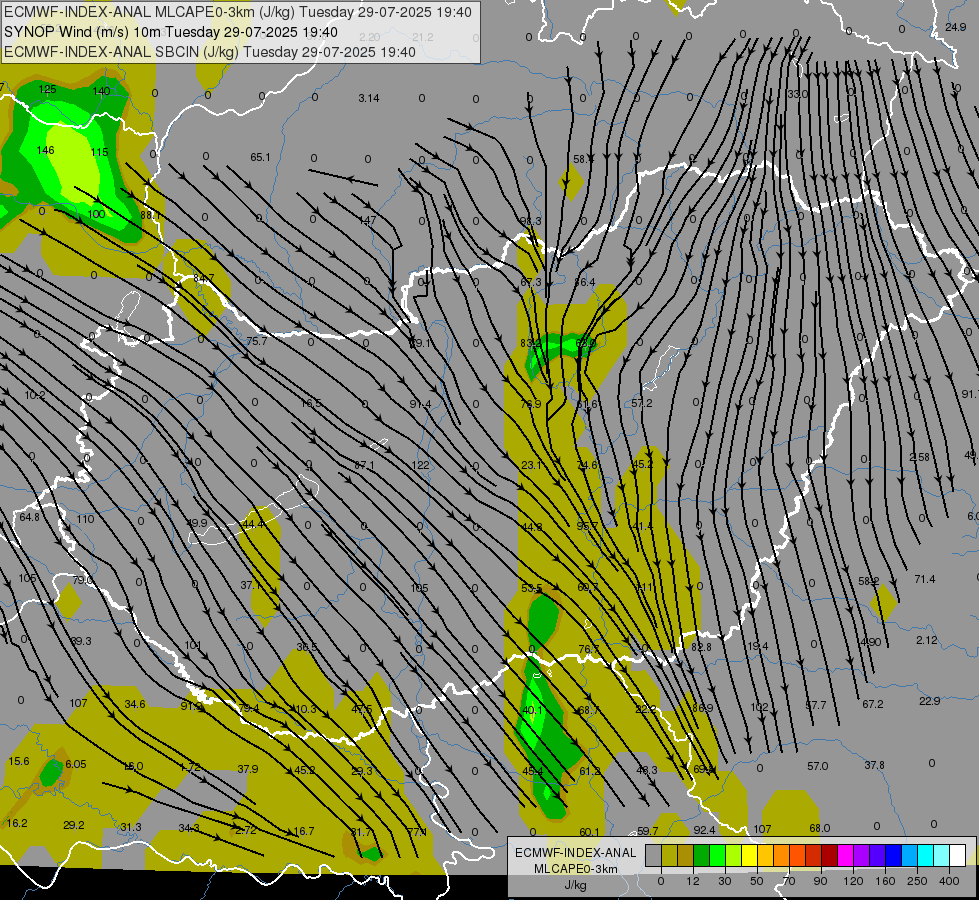Click legend label ECMWF-INDEX-ANAL
This screenshot has width=979, height=900.
point(576,853)
